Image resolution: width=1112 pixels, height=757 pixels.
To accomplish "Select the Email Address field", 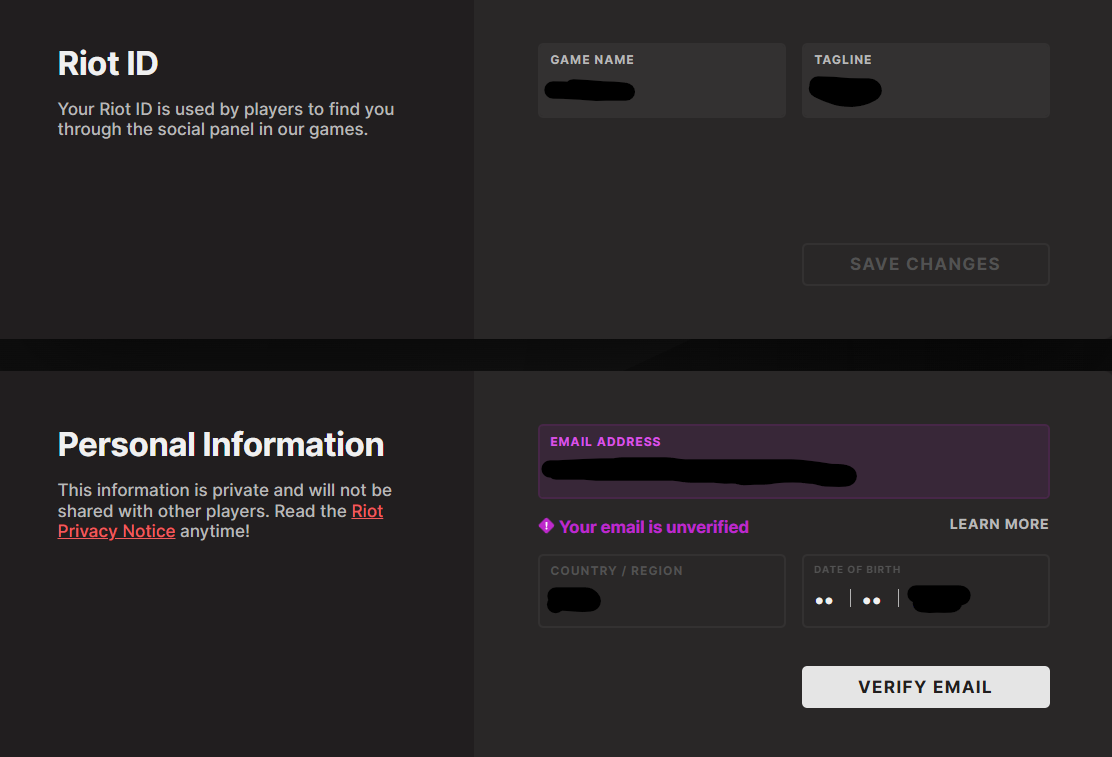I will click(x=794, y=461).
